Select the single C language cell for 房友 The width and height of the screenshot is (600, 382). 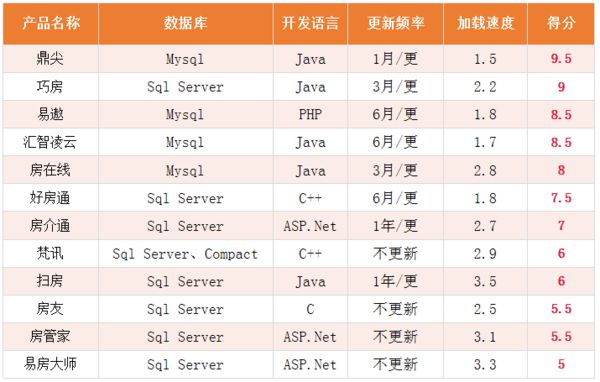coord(310,309)
